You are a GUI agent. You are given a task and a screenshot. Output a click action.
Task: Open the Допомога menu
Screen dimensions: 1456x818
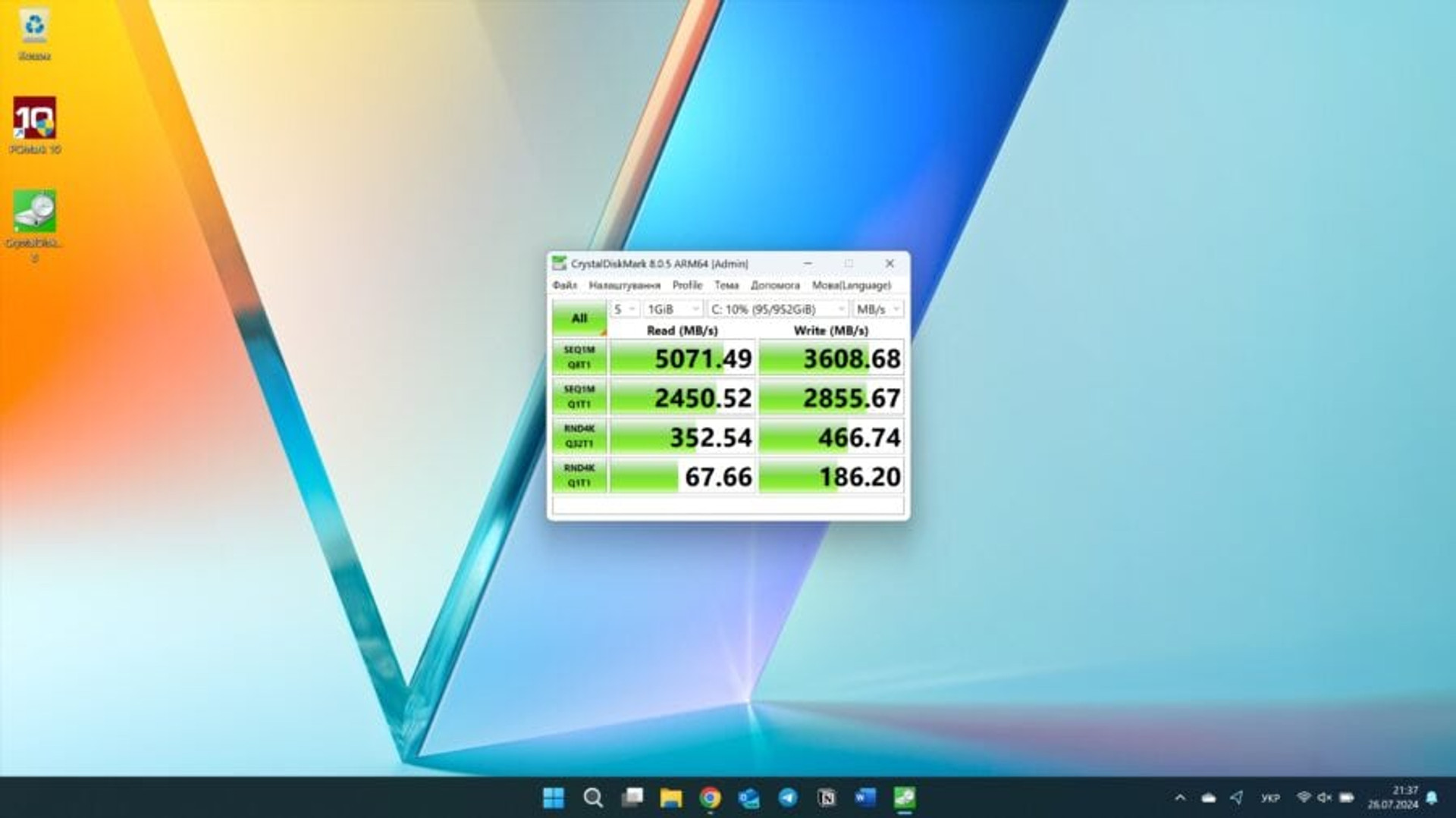coord(775,285)
